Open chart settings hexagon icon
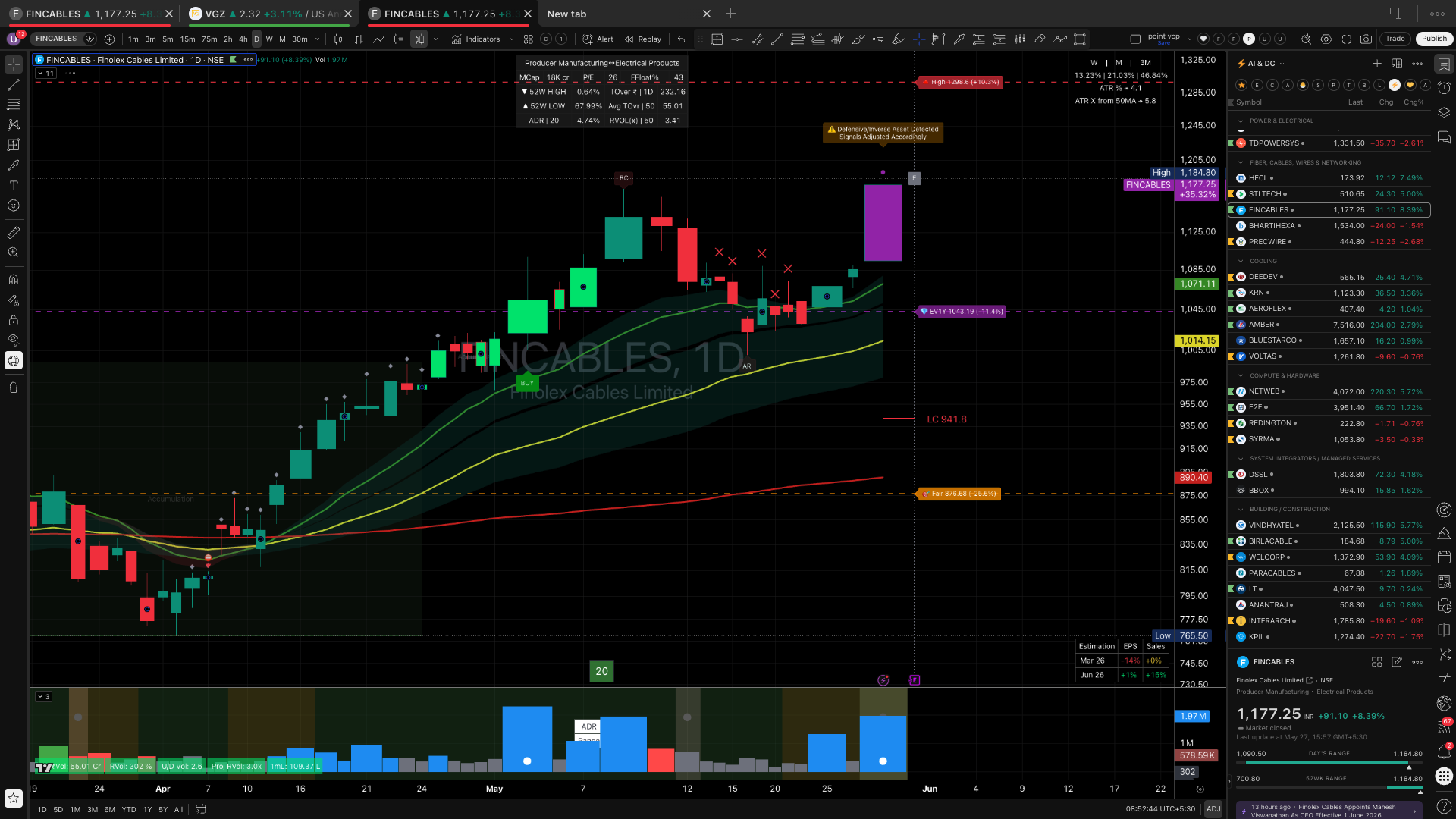 click(x=1326, y=39)
